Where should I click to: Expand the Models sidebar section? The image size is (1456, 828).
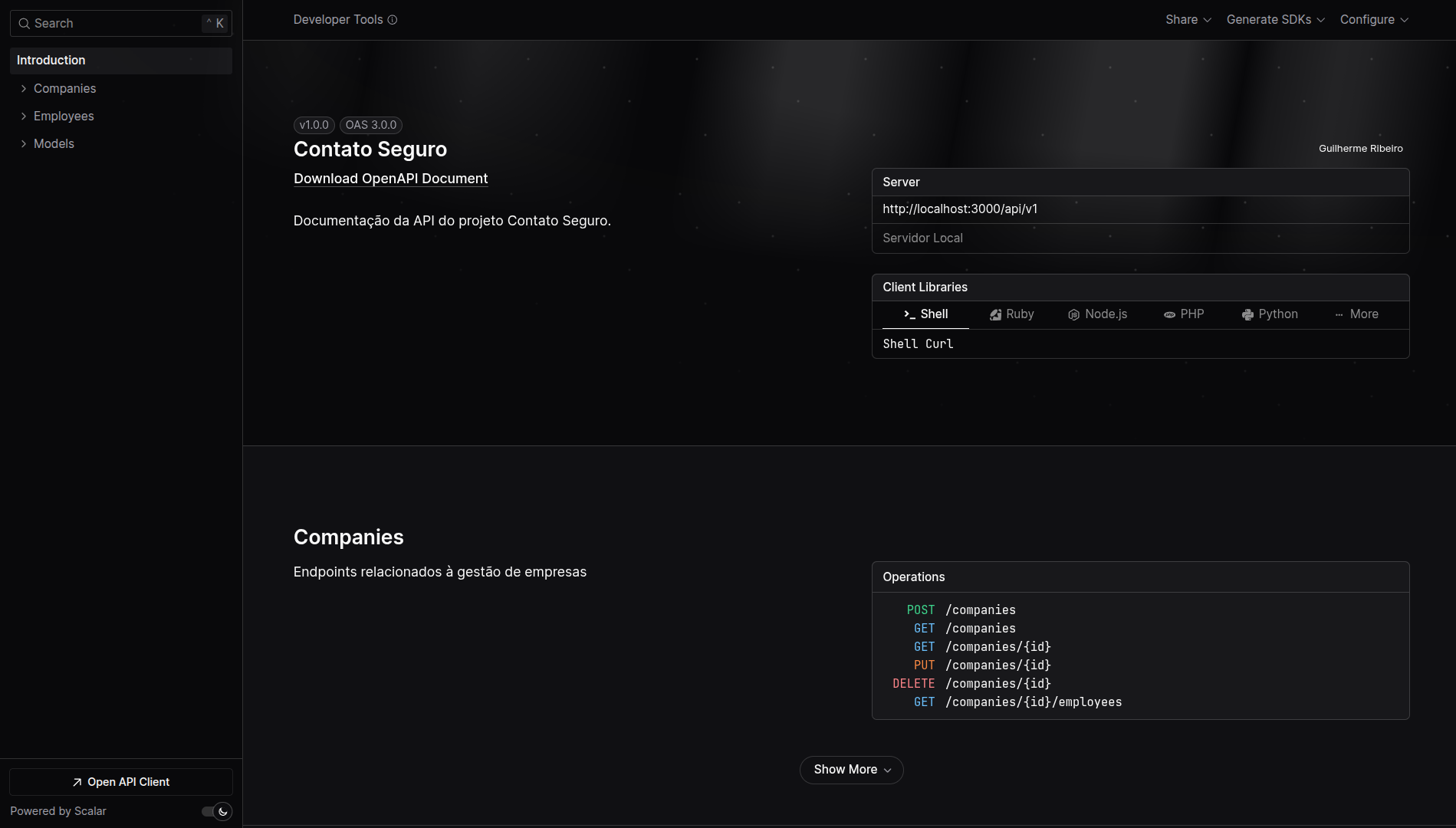(24, 144)
